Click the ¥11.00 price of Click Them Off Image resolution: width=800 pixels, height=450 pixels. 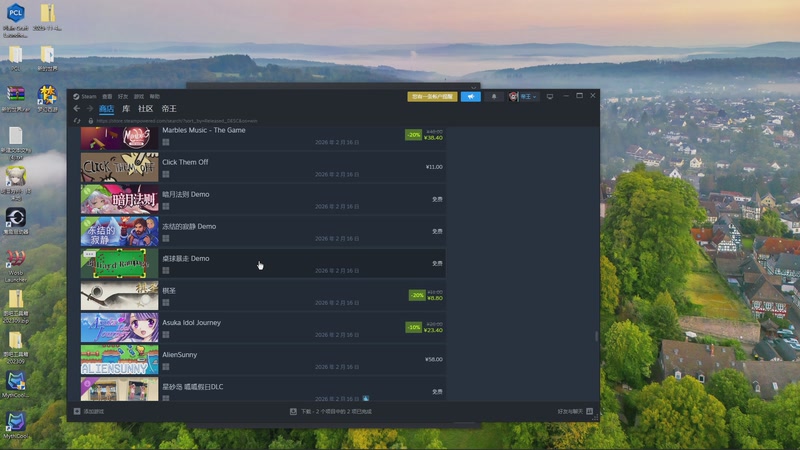coord(434,167)
